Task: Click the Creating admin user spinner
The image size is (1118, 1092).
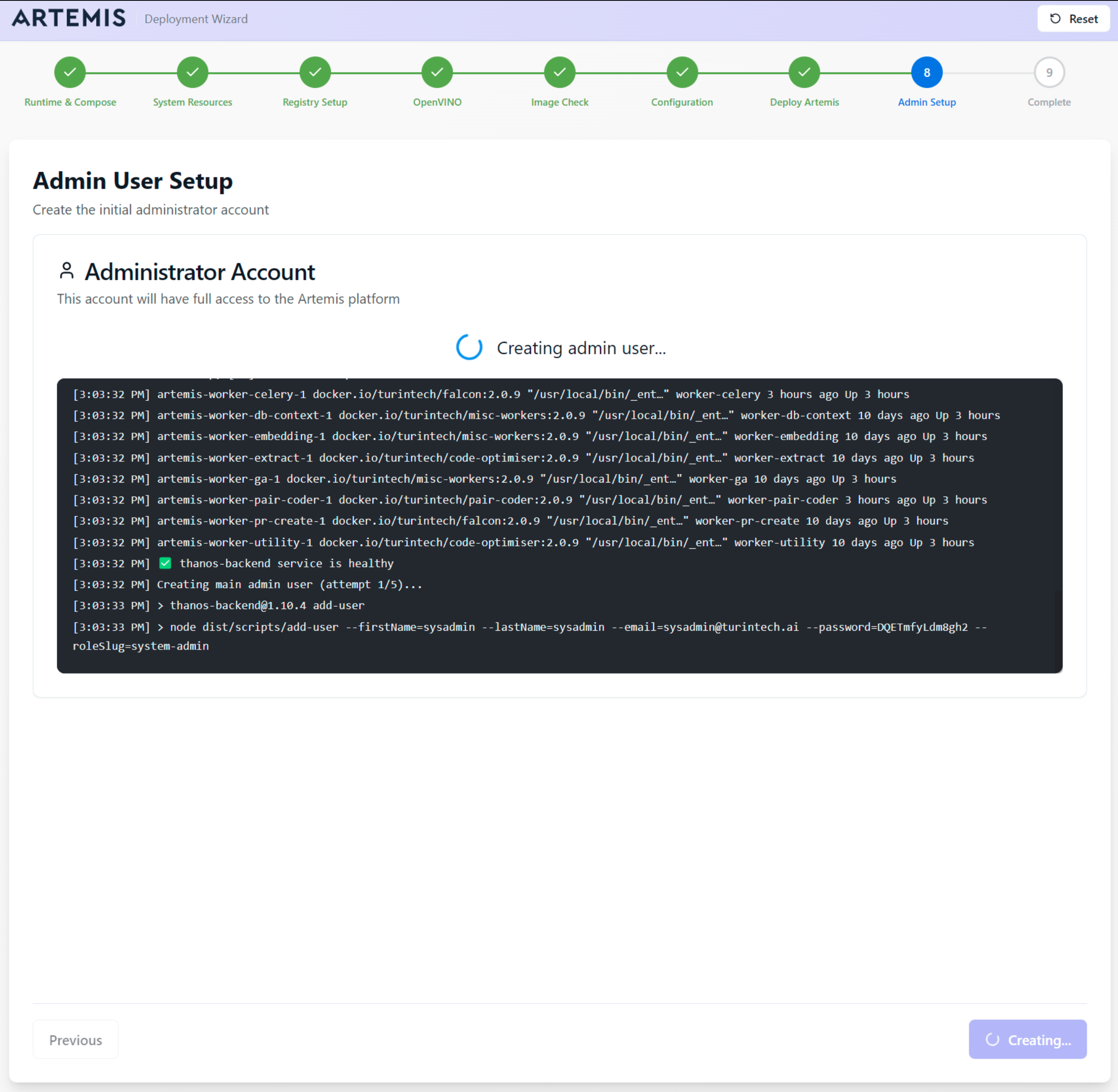Action: [x=469, y=348]
